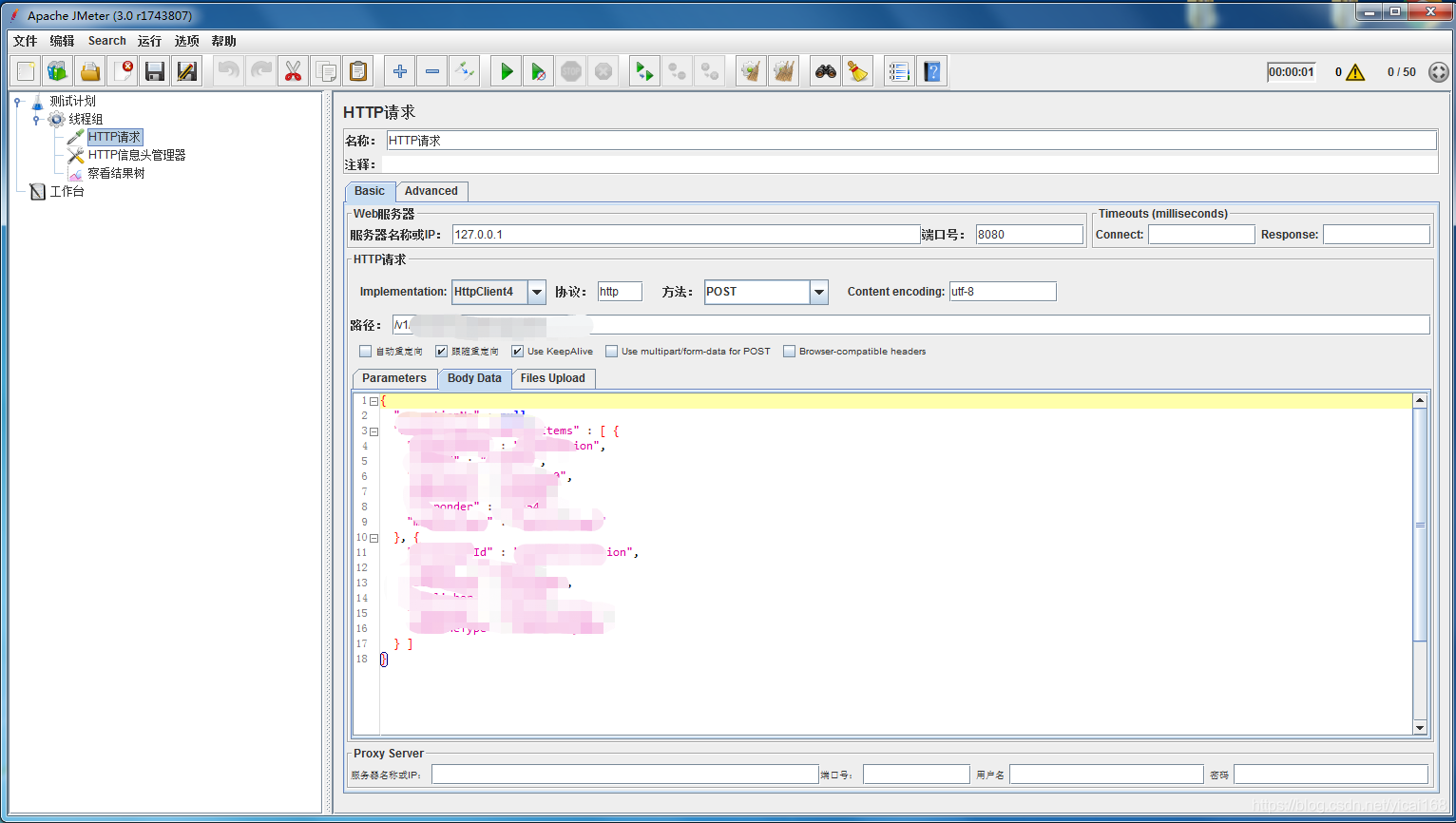Click Remote shutdown all icon

(x=710, y=71)
